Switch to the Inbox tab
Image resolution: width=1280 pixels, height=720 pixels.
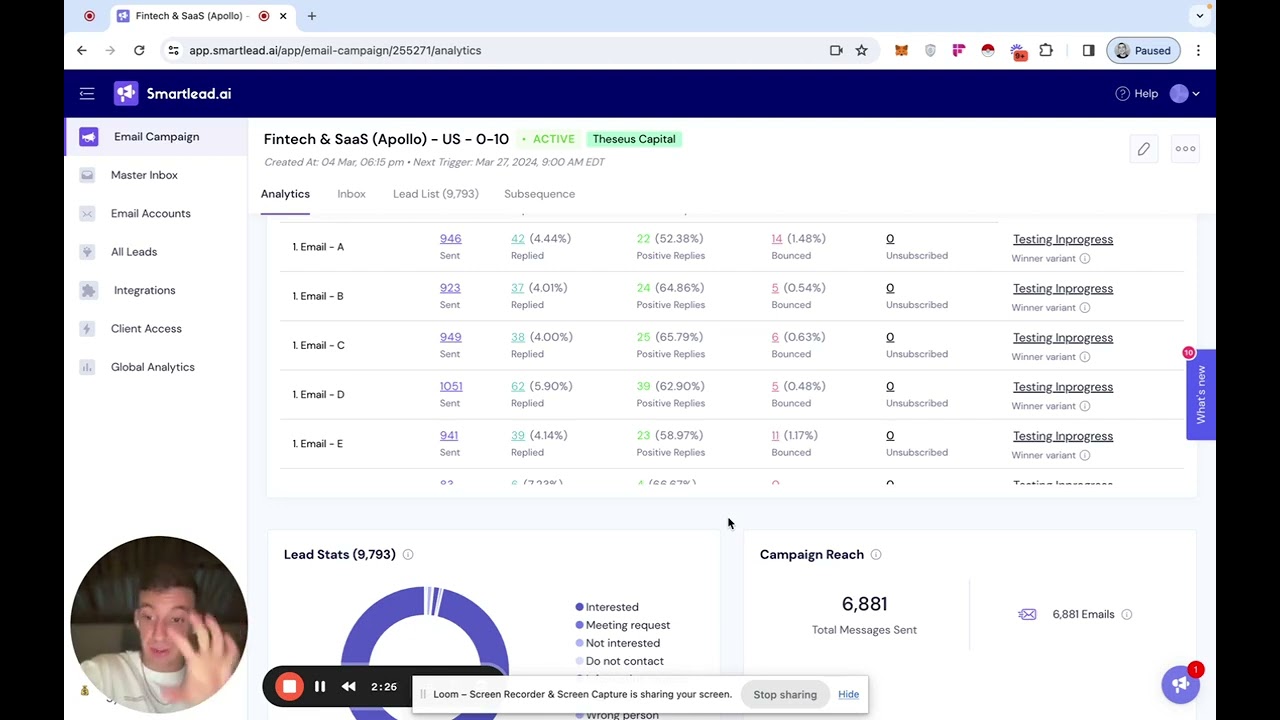tap(351, 194)
